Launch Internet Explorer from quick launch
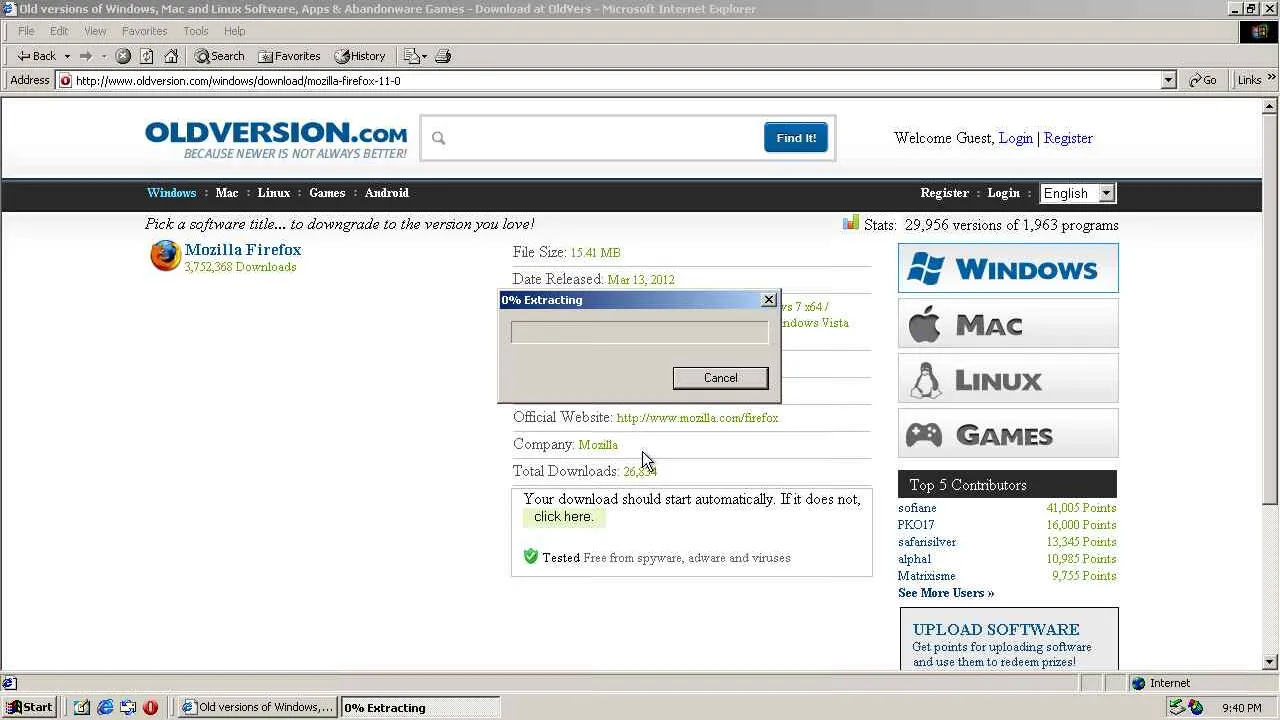The image size is (1280, 720). tap(105, 707)
